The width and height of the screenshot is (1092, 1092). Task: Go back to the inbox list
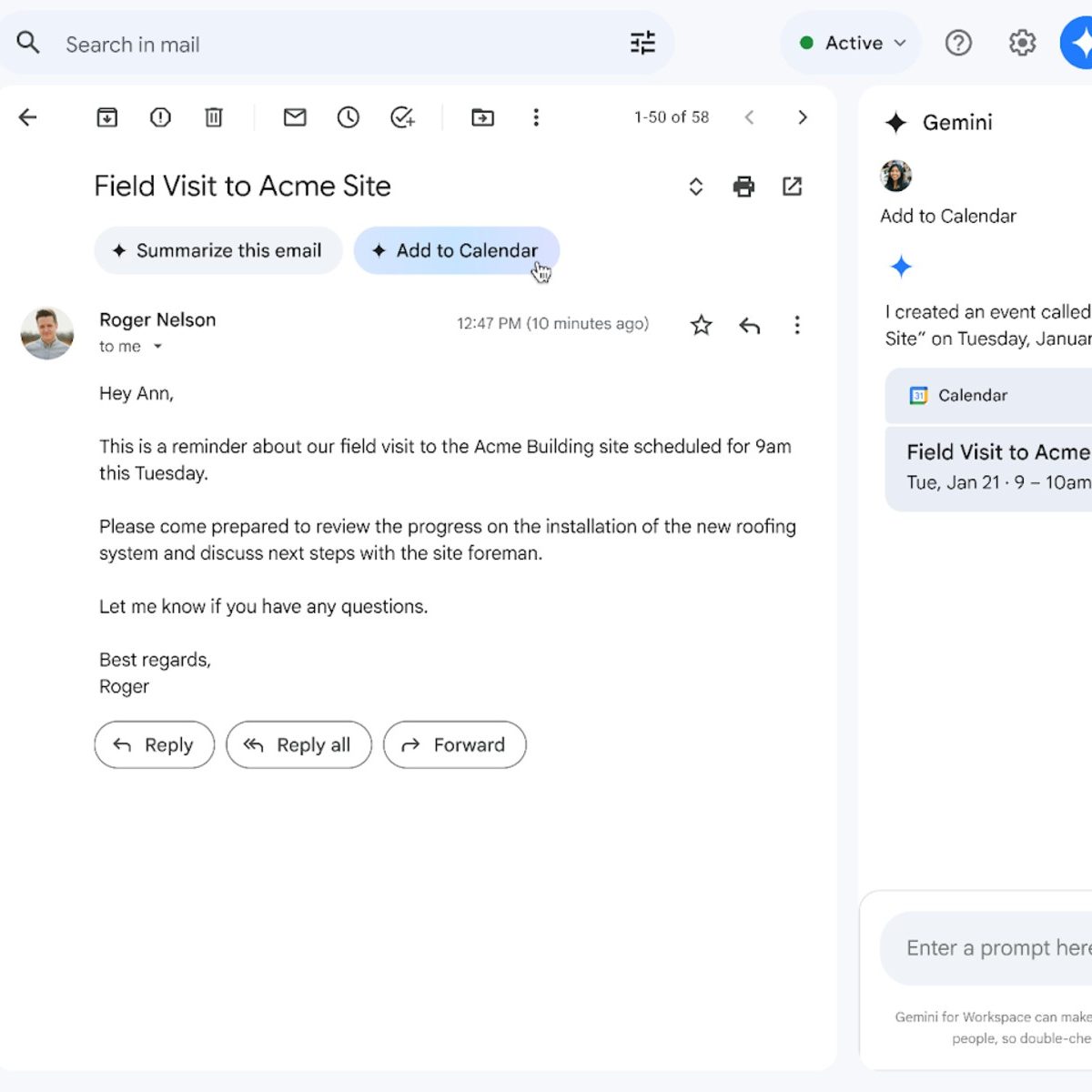(28, 117)
